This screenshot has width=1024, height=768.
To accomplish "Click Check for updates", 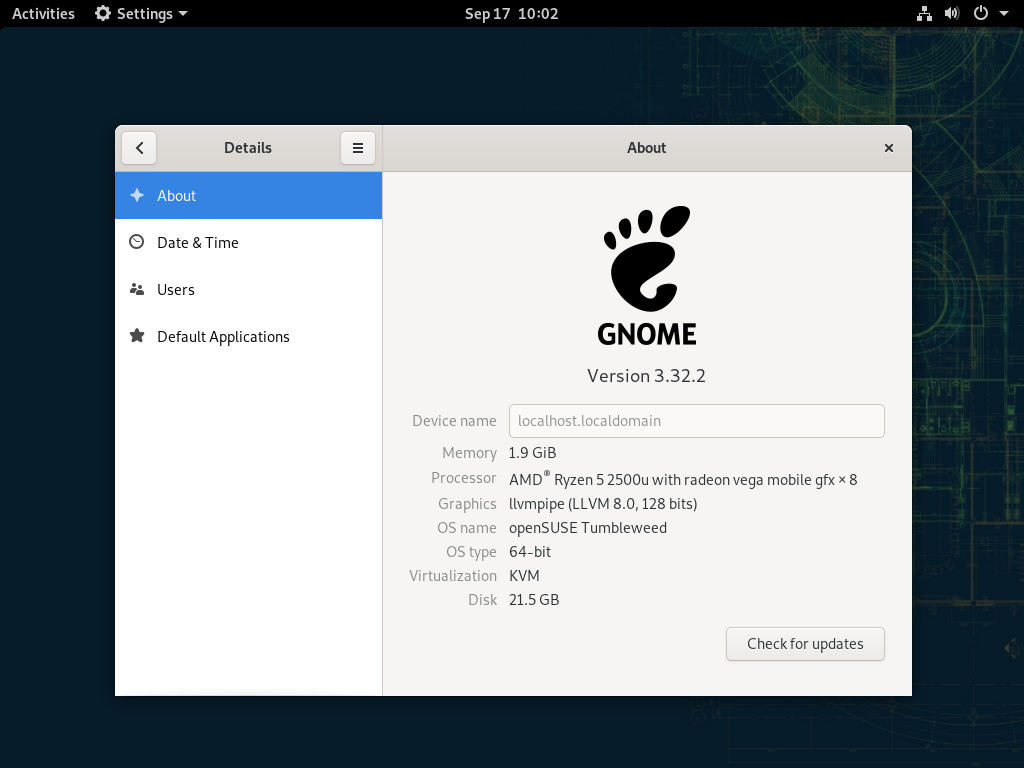I will (x=805, y=643).
